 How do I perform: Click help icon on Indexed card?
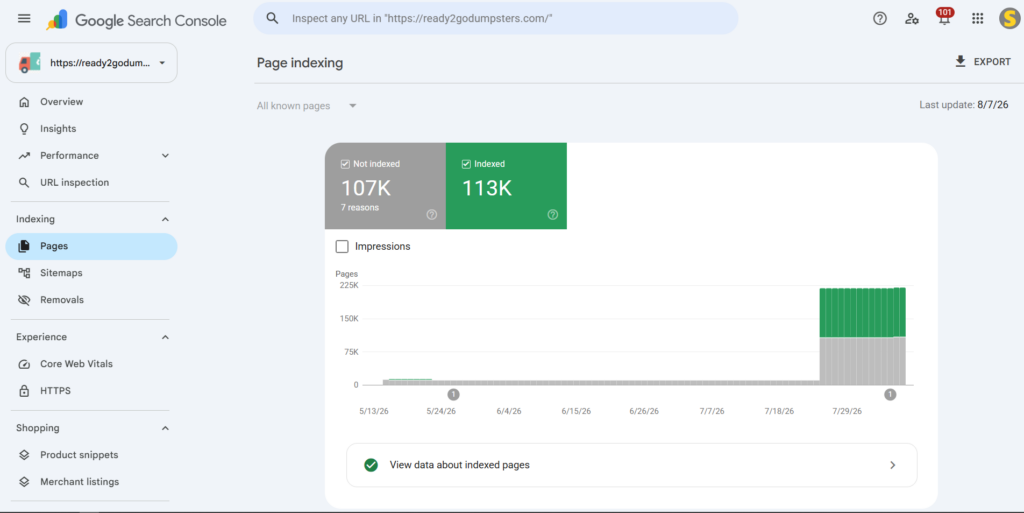point(552,215)
